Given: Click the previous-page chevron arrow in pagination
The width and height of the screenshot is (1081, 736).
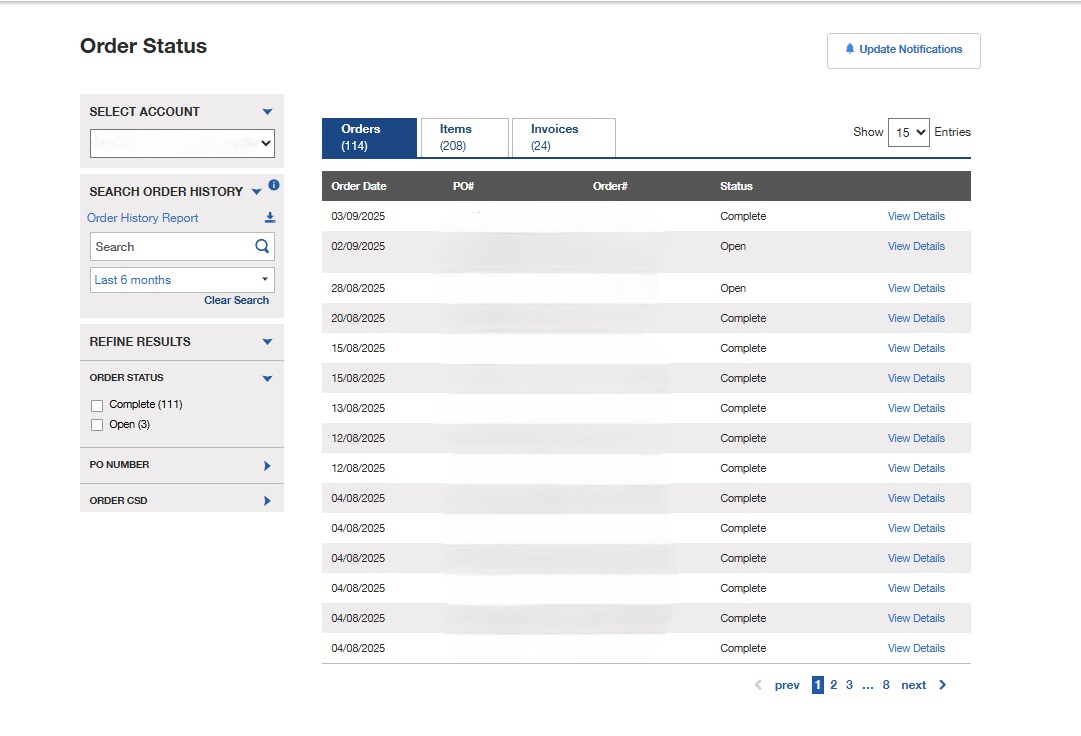Looking at the screenshot, I should 758,684.
